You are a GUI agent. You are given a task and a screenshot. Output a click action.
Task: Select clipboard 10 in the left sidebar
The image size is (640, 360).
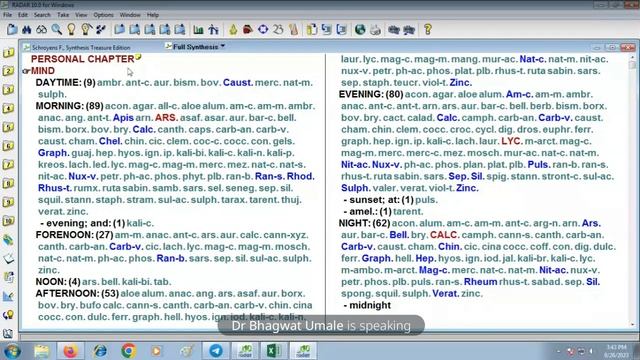coord(8,221)
